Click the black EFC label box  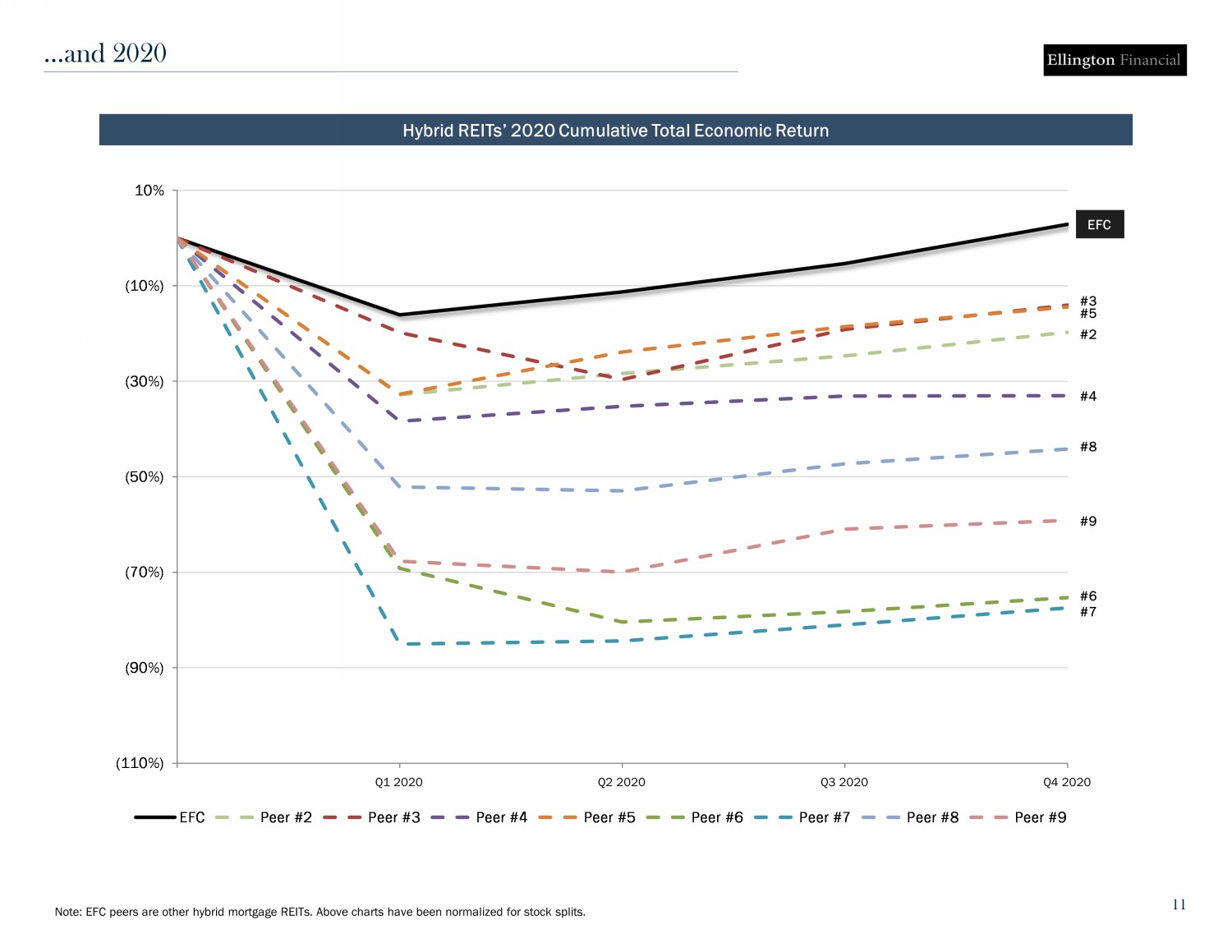pyautogui.click(x=1099, y=225)
